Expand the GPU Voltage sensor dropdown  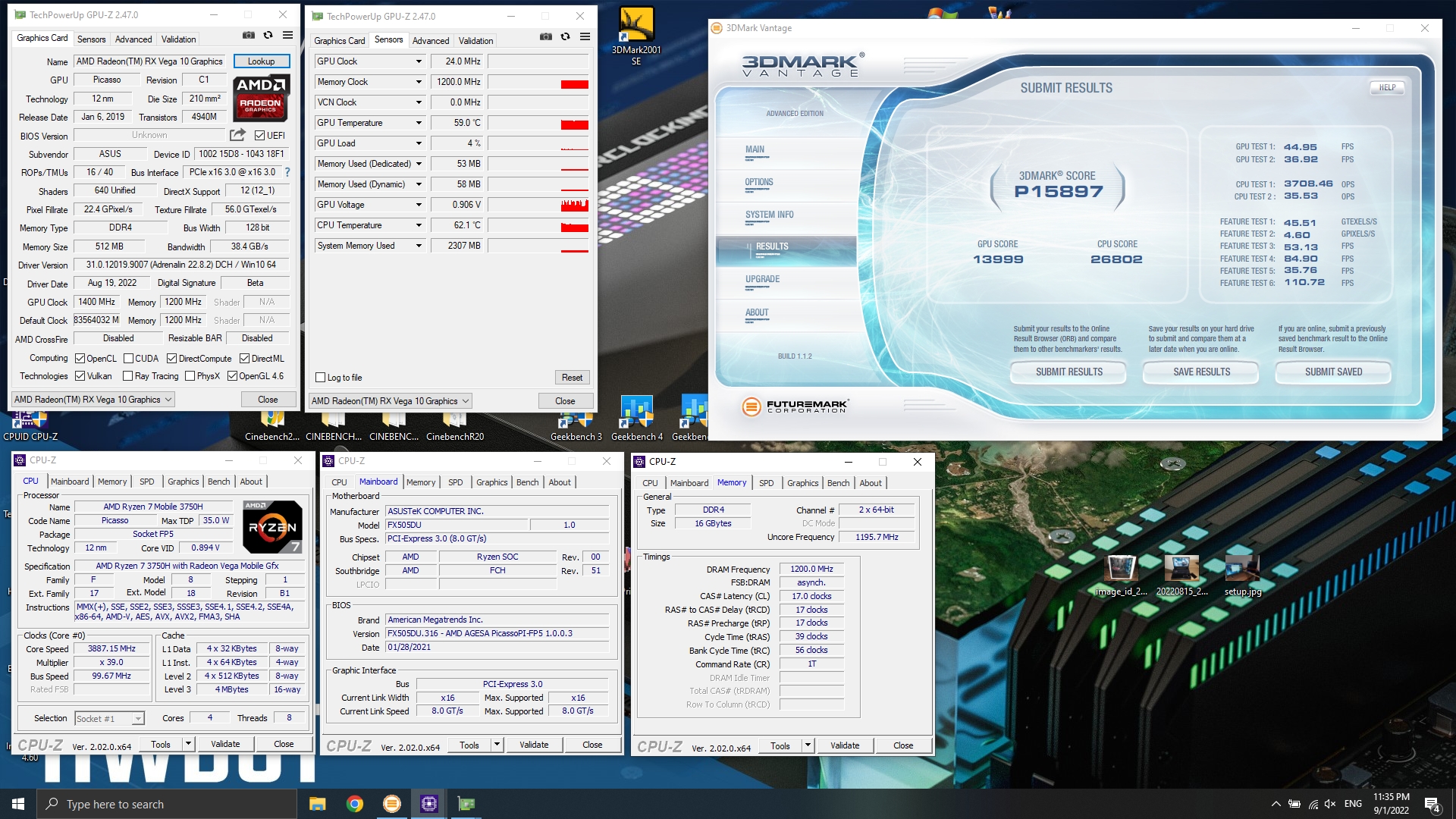coord(418,205)
